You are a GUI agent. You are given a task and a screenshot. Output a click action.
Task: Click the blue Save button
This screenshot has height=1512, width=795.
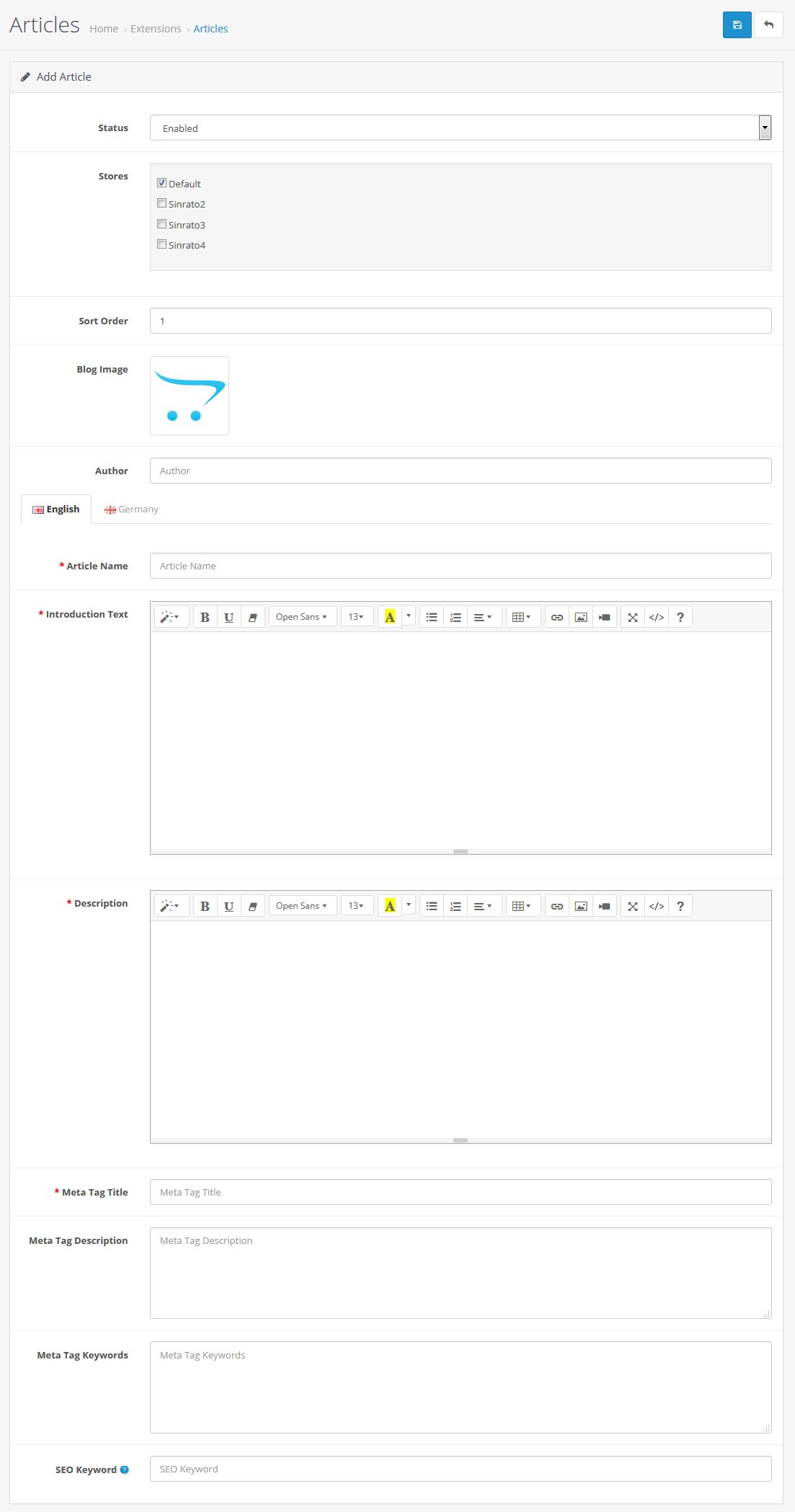pos(737,25)
